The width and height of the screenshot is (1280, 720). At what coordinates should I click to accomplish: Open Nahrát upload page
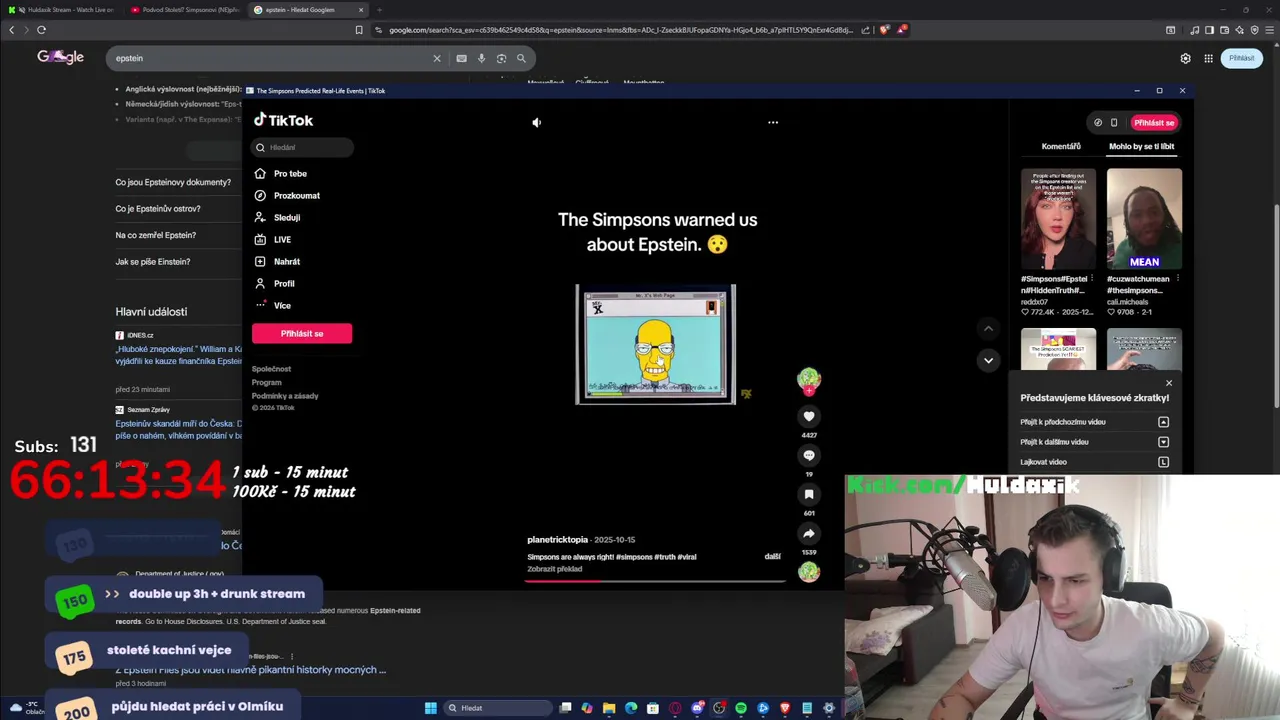(x=286, y=262)
